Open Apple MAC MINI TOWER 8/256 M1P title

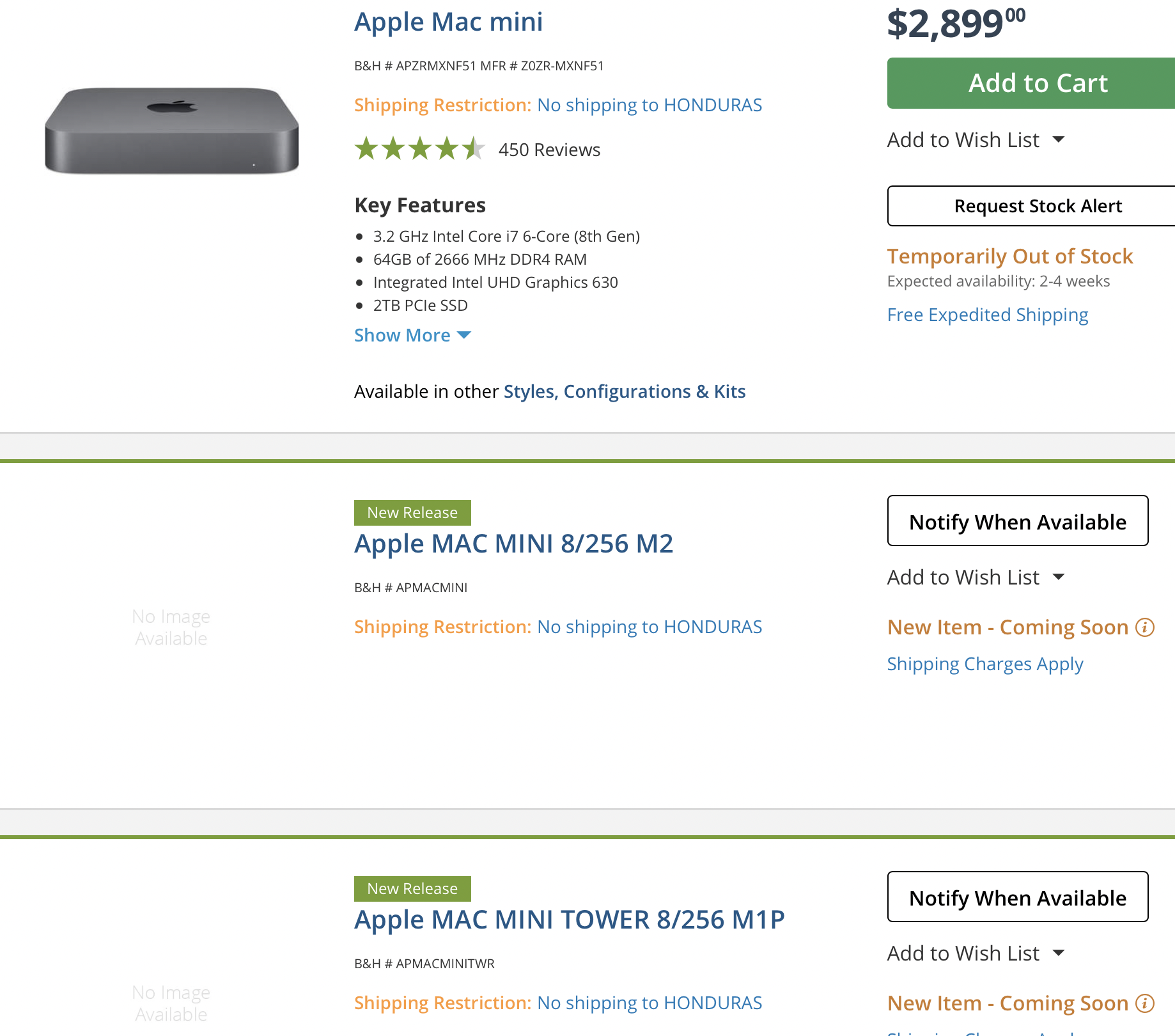[569, 920]
